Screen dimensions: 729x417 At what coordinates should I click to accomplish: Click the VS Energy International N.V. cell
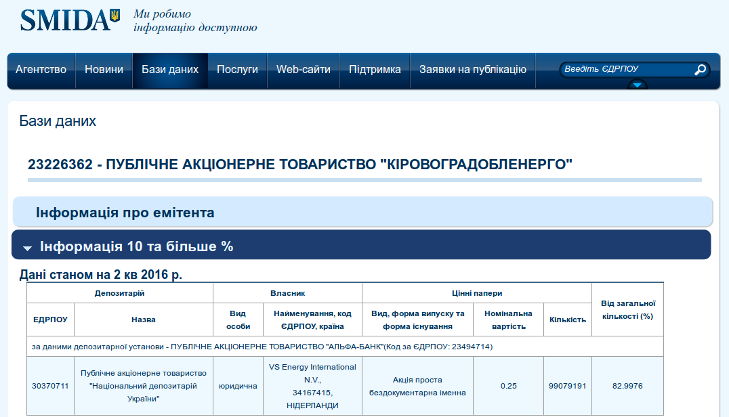[312, 386]
